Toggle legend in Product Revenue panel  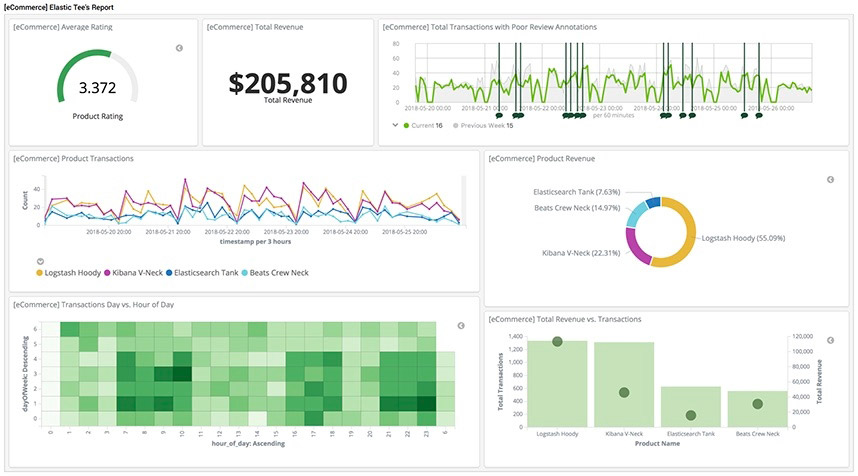830,179
